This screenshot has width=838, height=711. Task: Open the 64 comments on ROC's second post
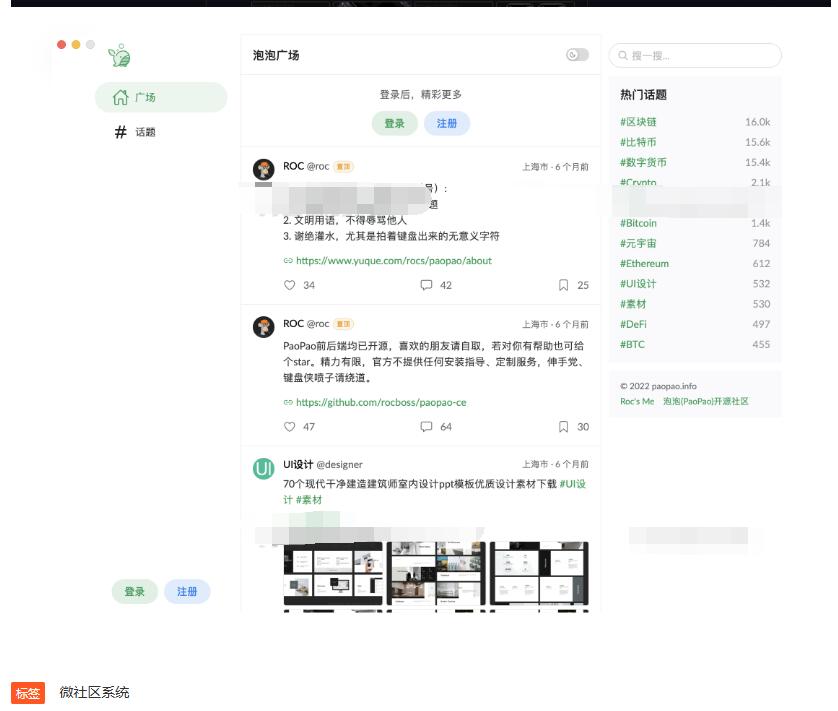(428, 426)
